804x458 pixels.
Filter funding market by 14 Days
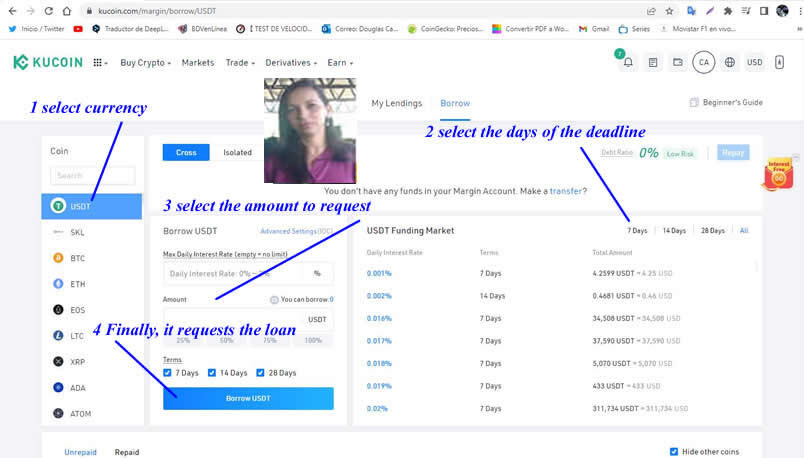(674, 231)
